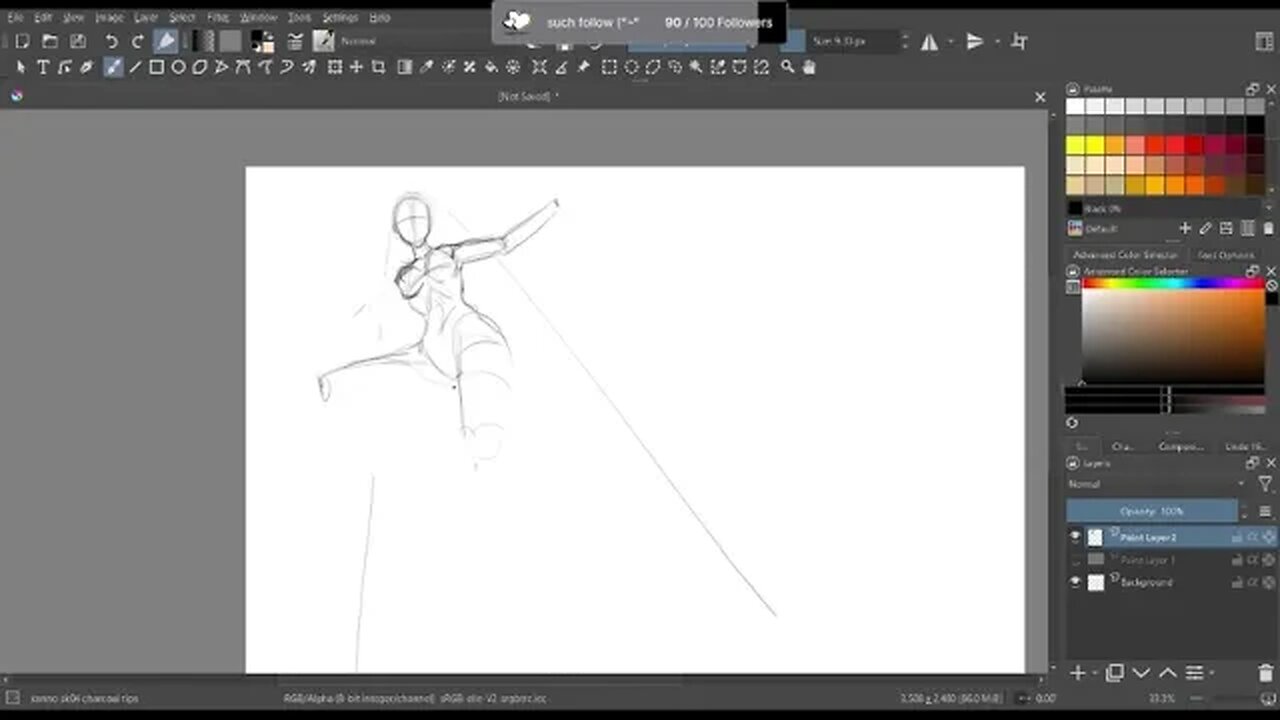Image resolution: width=1280 pixels, height=720 pixels.
Task: Duplicate the selected layer
Action: [x=1115, y=673]
